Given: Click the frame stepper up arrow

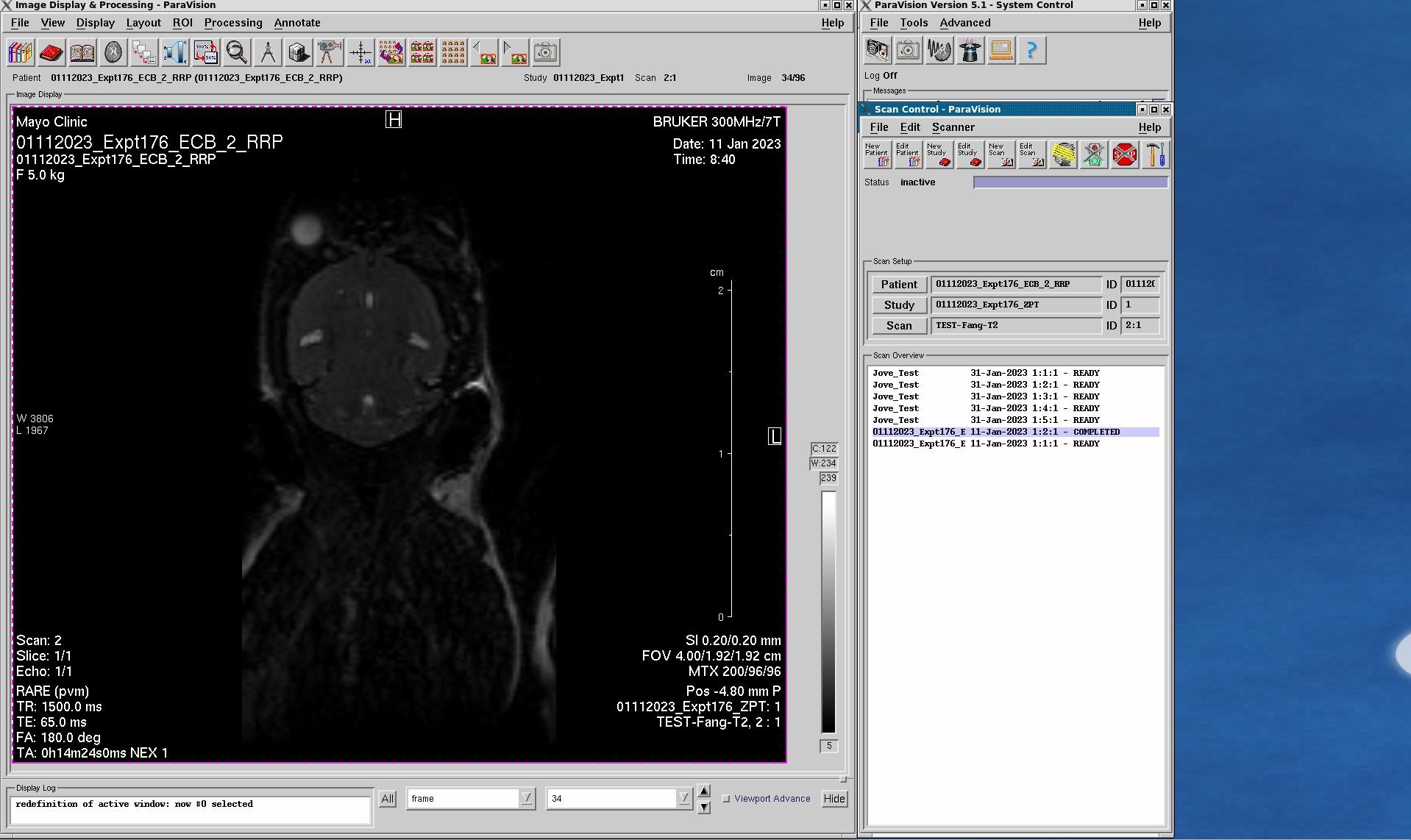Looking at the screenshot, I should tap(704, 791).
